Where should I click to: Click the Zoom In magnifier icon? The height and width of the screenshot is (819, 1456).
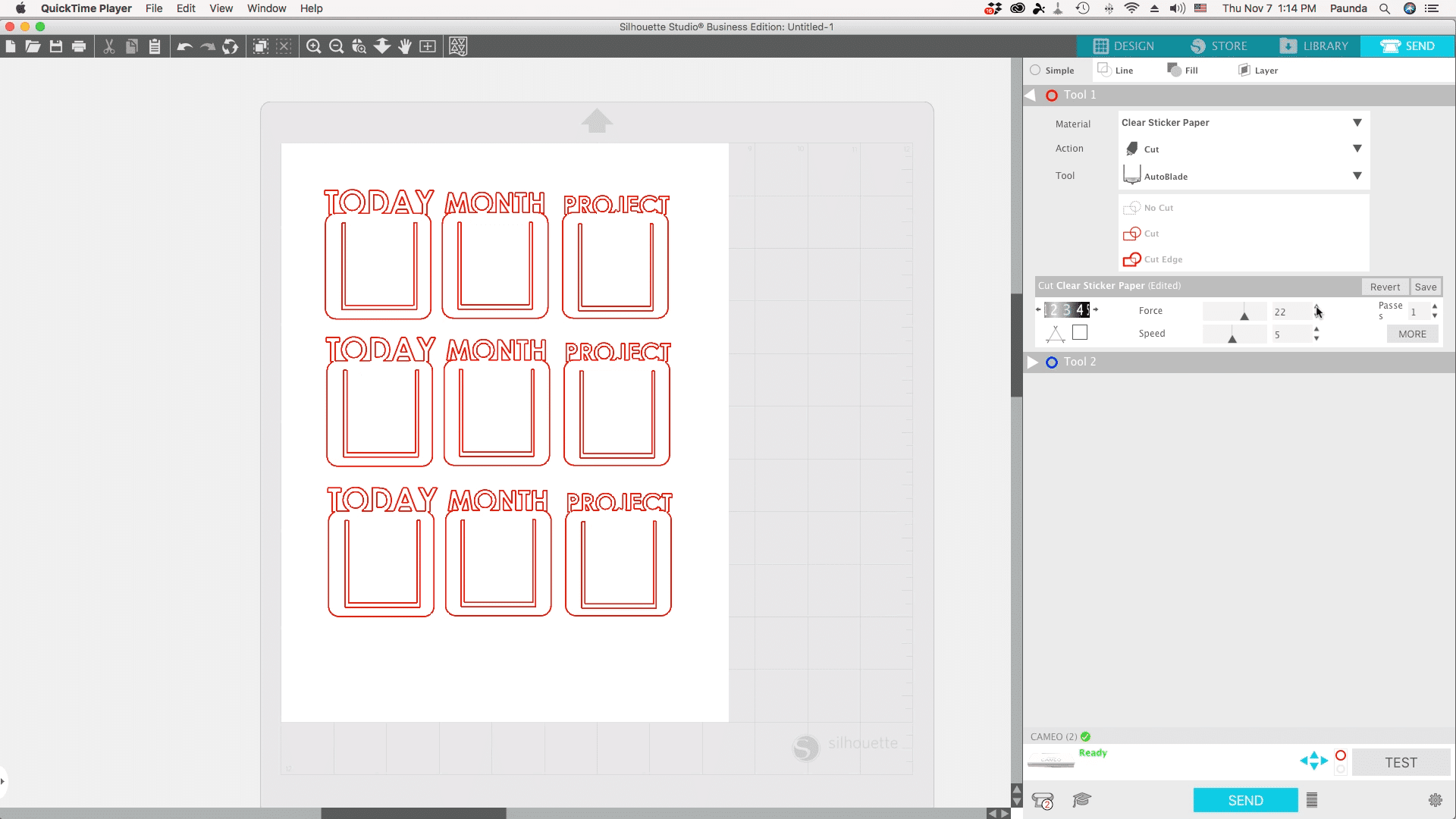pos(313,47)
